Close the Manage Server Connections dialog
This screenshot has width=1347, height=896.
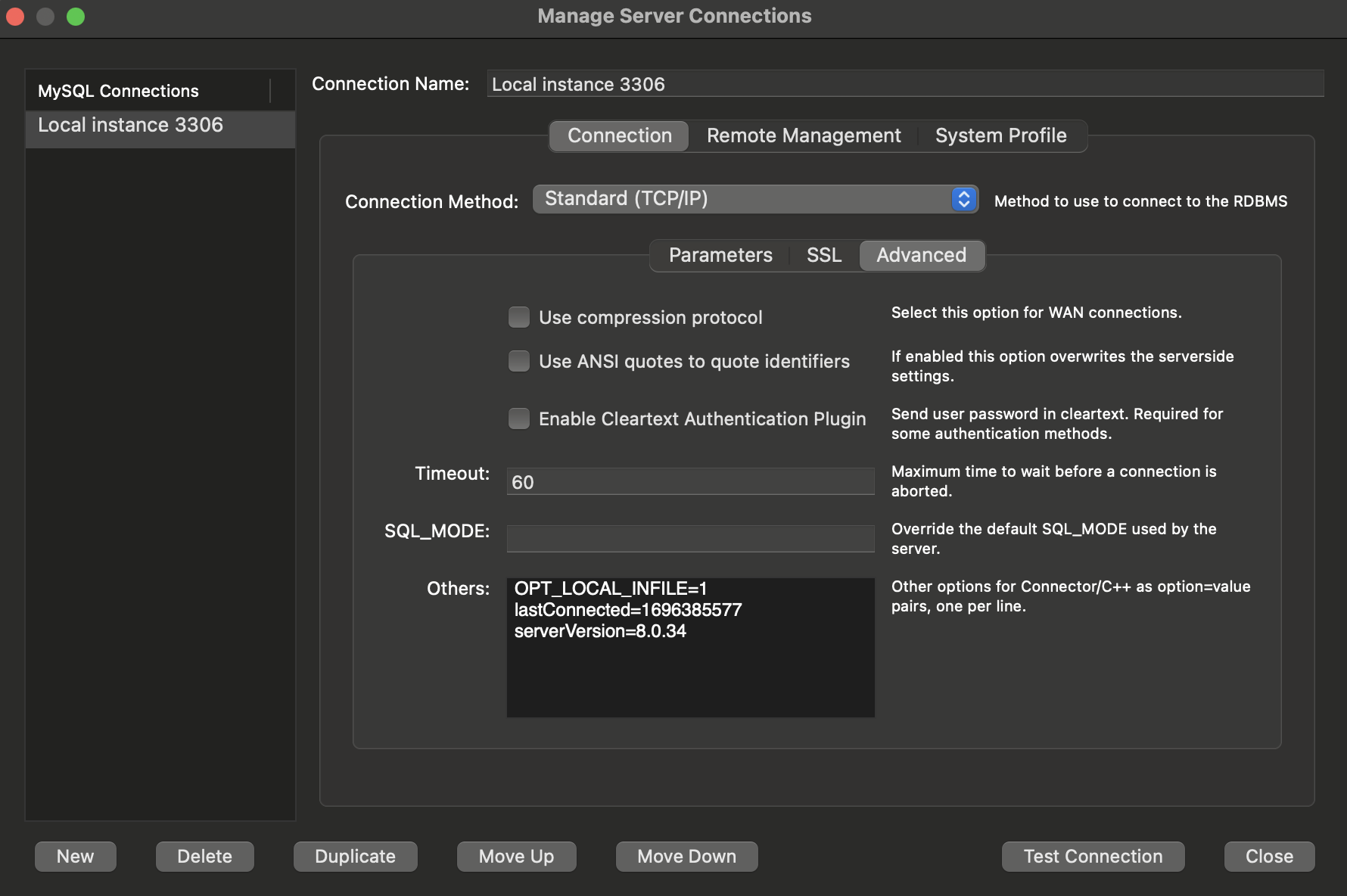[x=1269, y=856]
